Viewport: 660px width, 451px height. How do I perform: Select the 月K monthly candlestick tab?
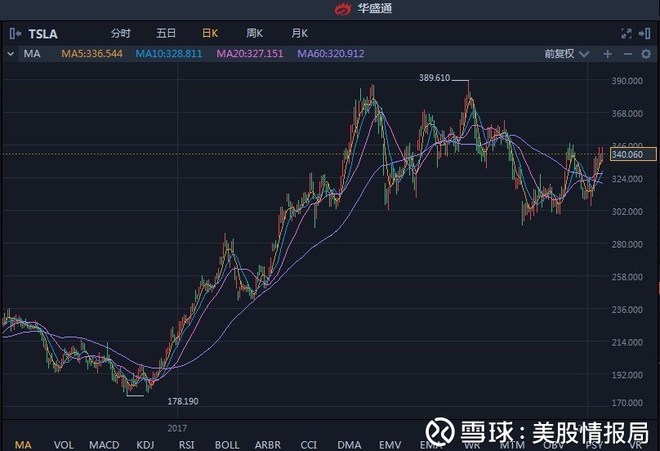click(299, 33)
